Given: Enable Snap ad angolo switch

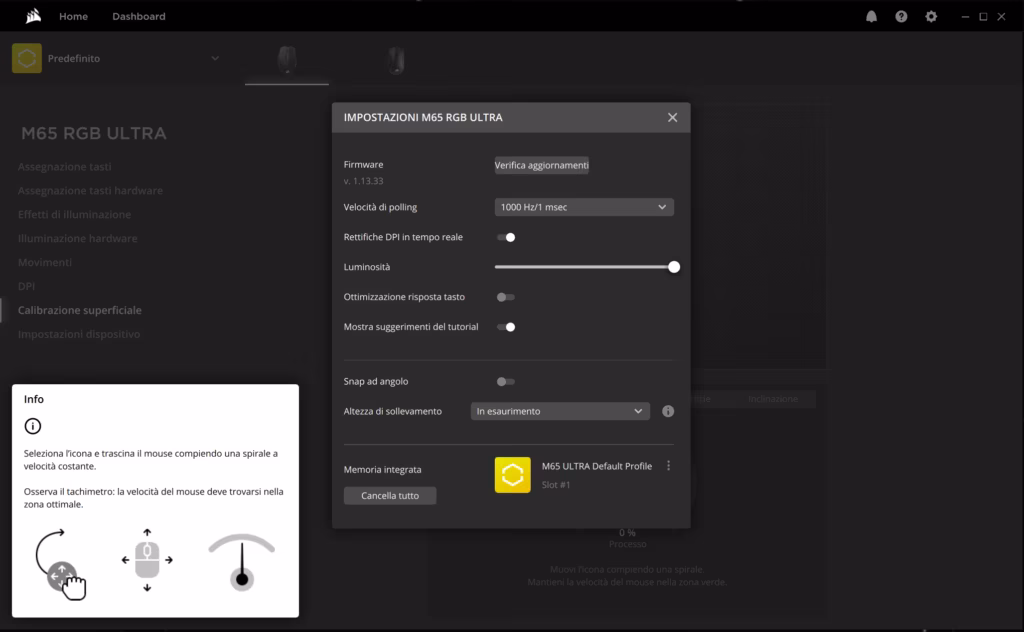Looking at the screenshot, I should click(x=506, y=382).
